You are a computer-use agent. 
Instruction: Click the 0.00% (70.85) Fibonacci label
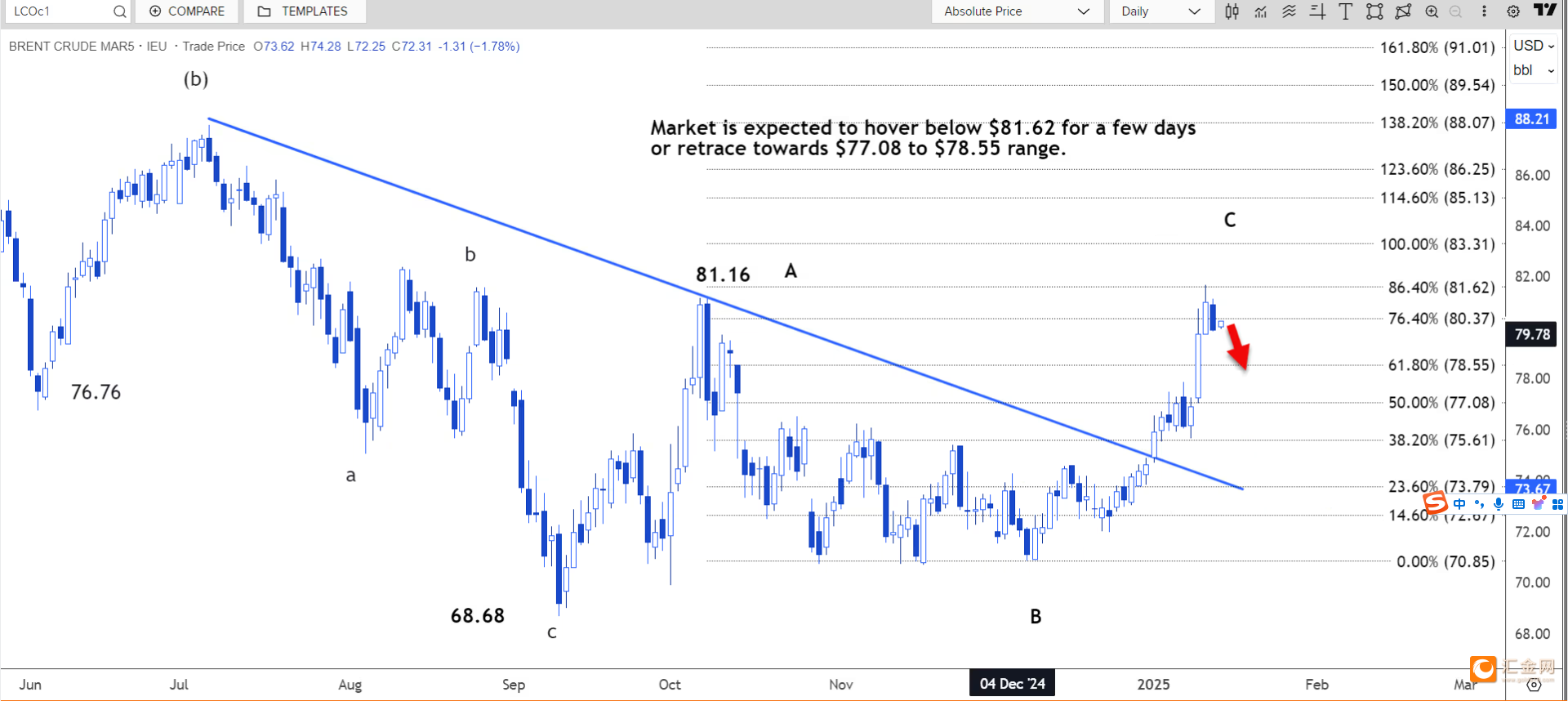click(1445, 562)
